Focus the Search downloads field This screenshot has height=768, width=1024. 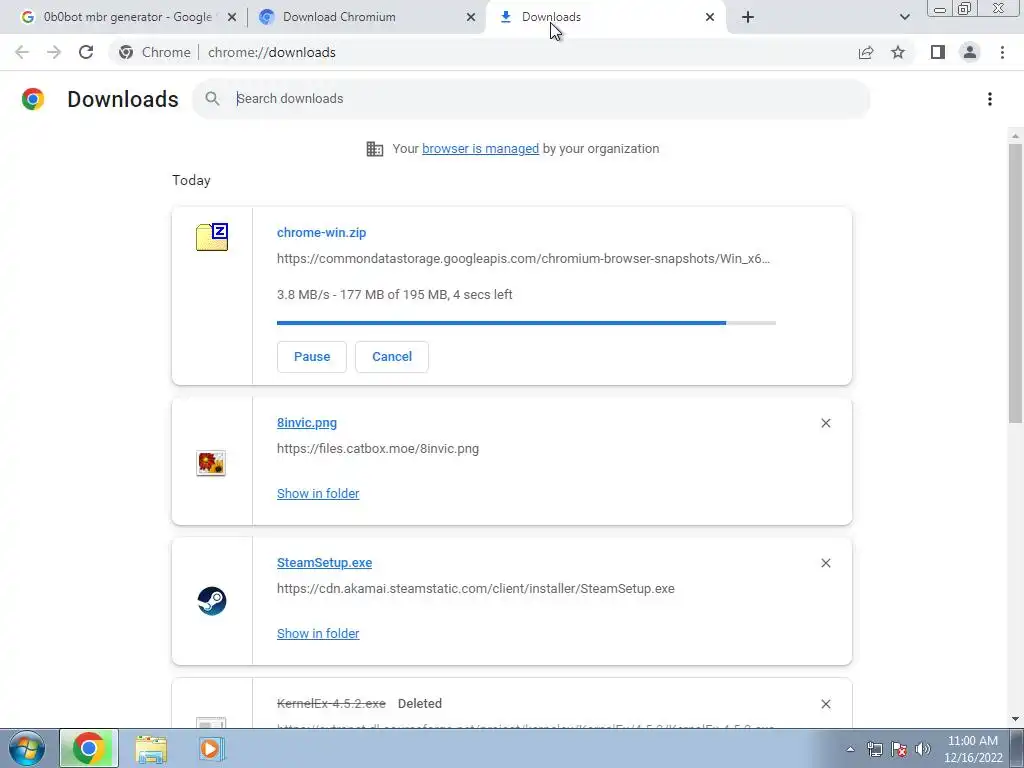531,99
